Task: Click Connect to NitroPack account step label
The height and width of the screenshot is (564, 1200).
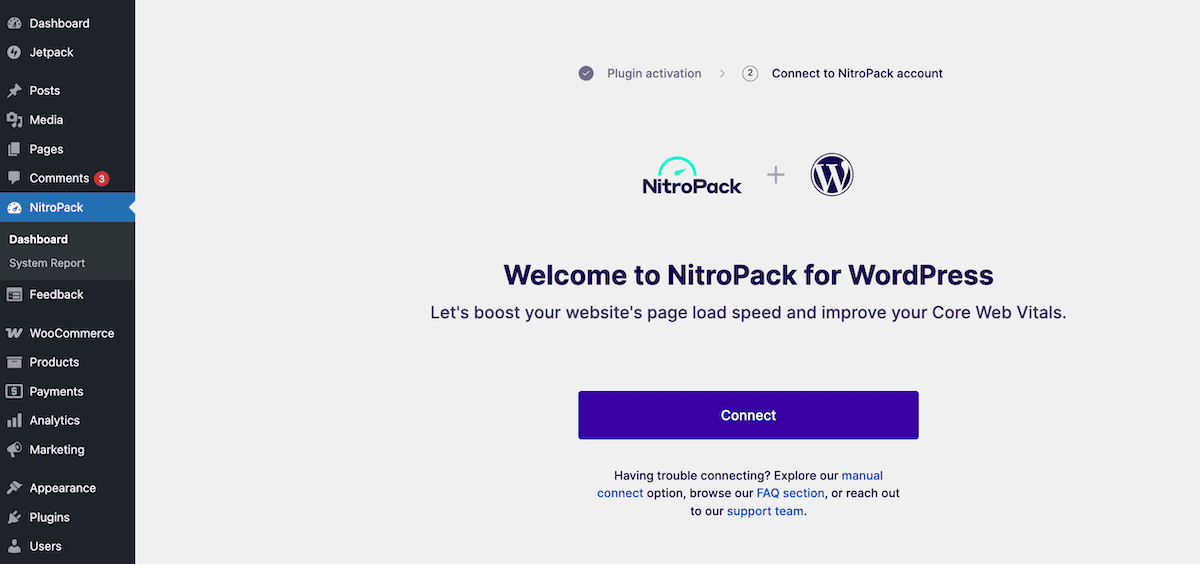Action: 857,73
